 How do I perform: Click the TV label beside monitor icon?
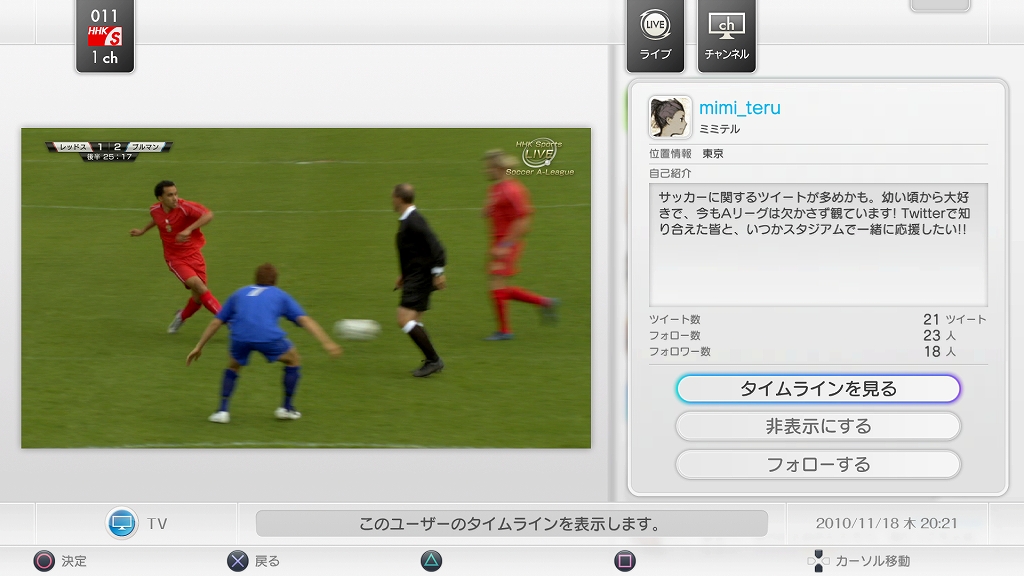tap(157, 524)
